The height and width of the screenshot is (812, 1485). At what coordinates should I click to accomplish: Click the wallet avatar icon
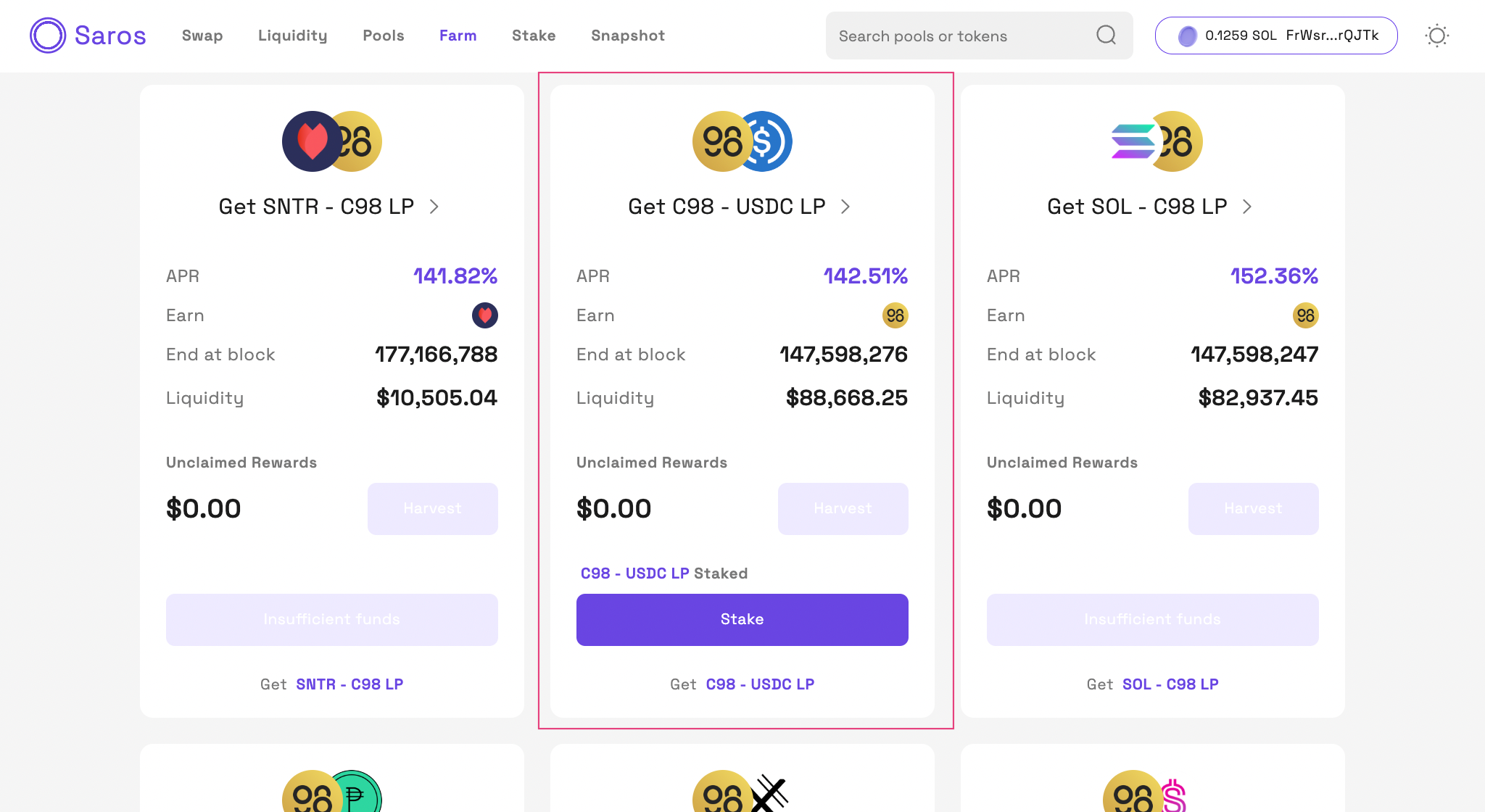(1187, 36)
